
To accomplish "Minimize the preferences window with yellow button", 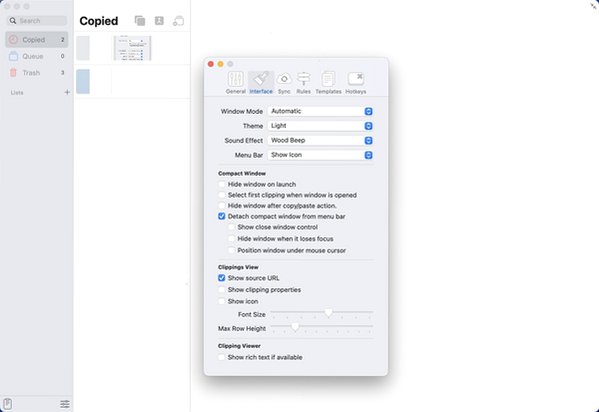I will pos(220,64).
